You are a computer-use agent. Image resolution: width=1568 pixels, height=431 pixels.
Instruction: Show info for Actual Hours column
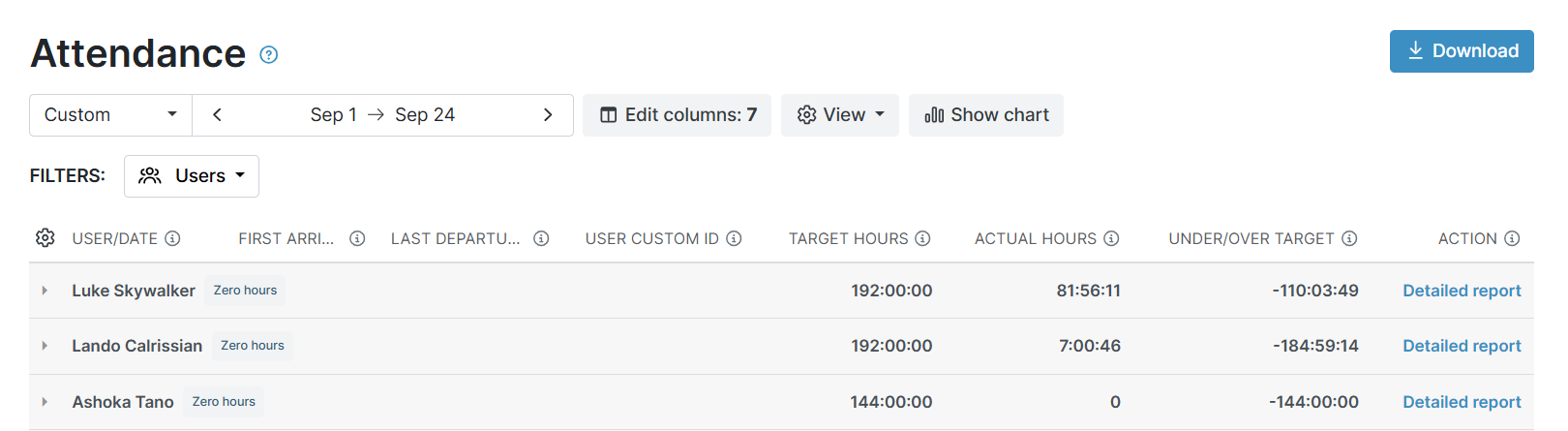(x=1111, y=238)
